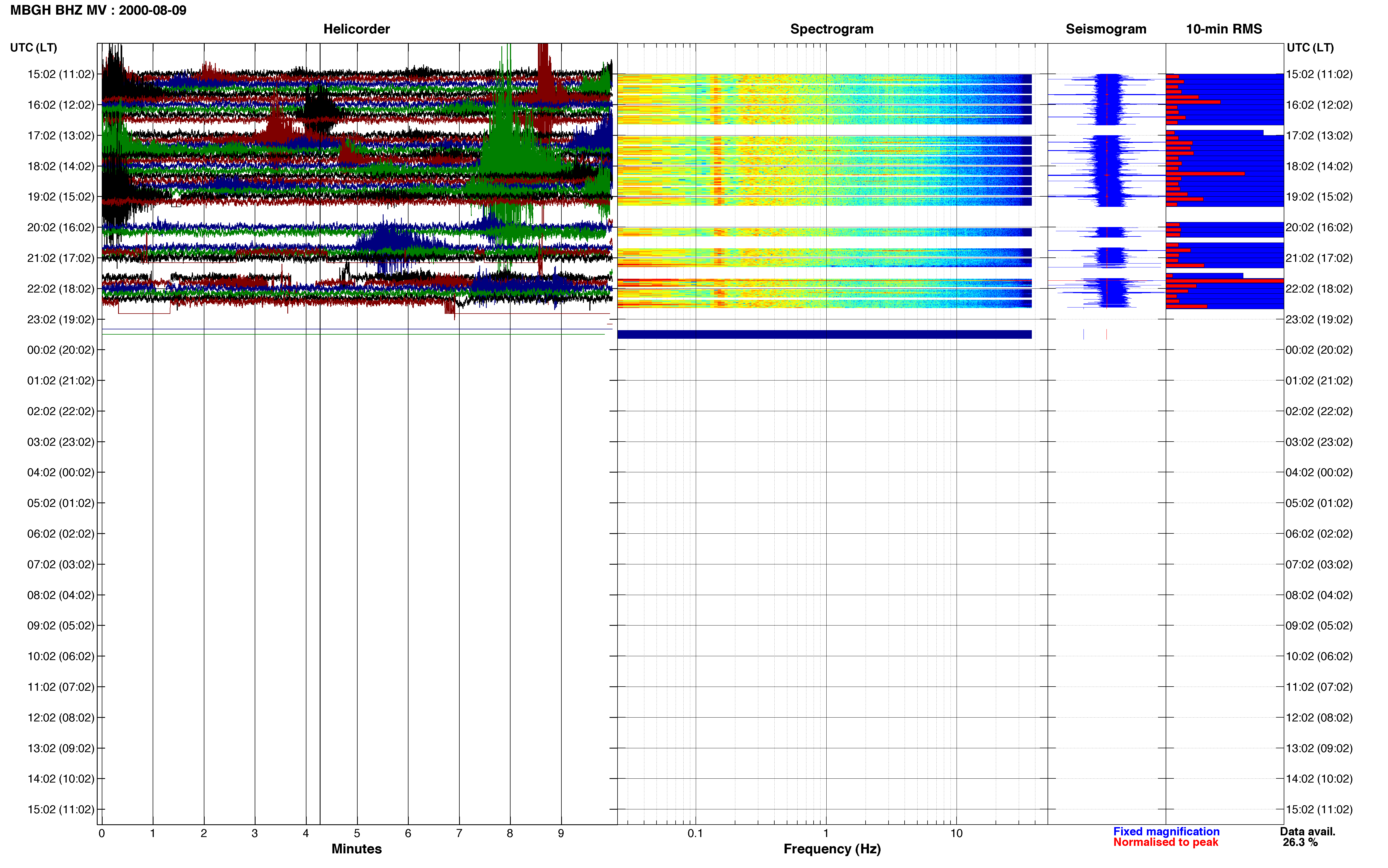Click the plot title MBGH BHZ MV : 2000-08-09

click(98, 10)
